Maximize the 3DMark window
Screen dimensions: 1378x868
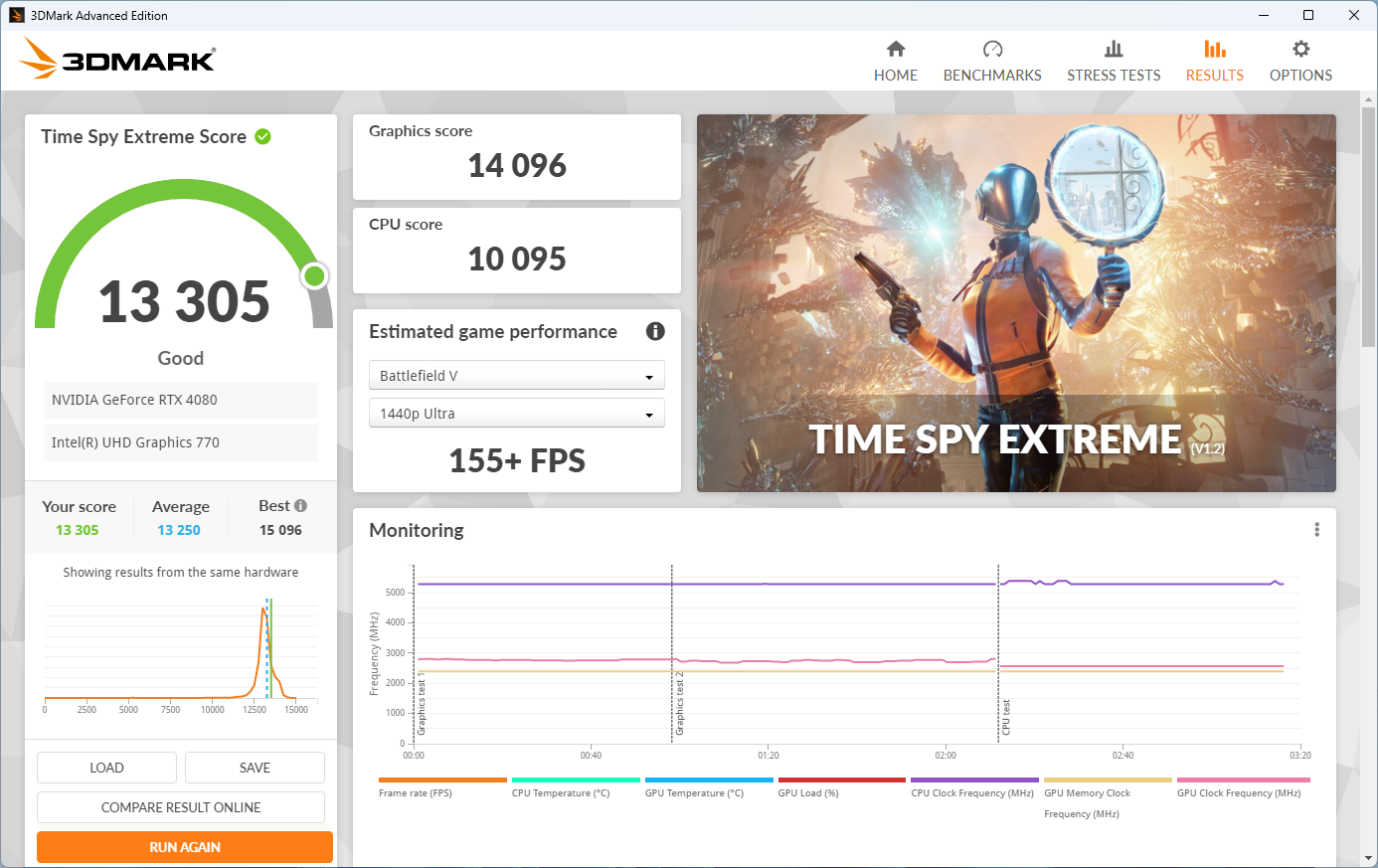click(1308, 15)
